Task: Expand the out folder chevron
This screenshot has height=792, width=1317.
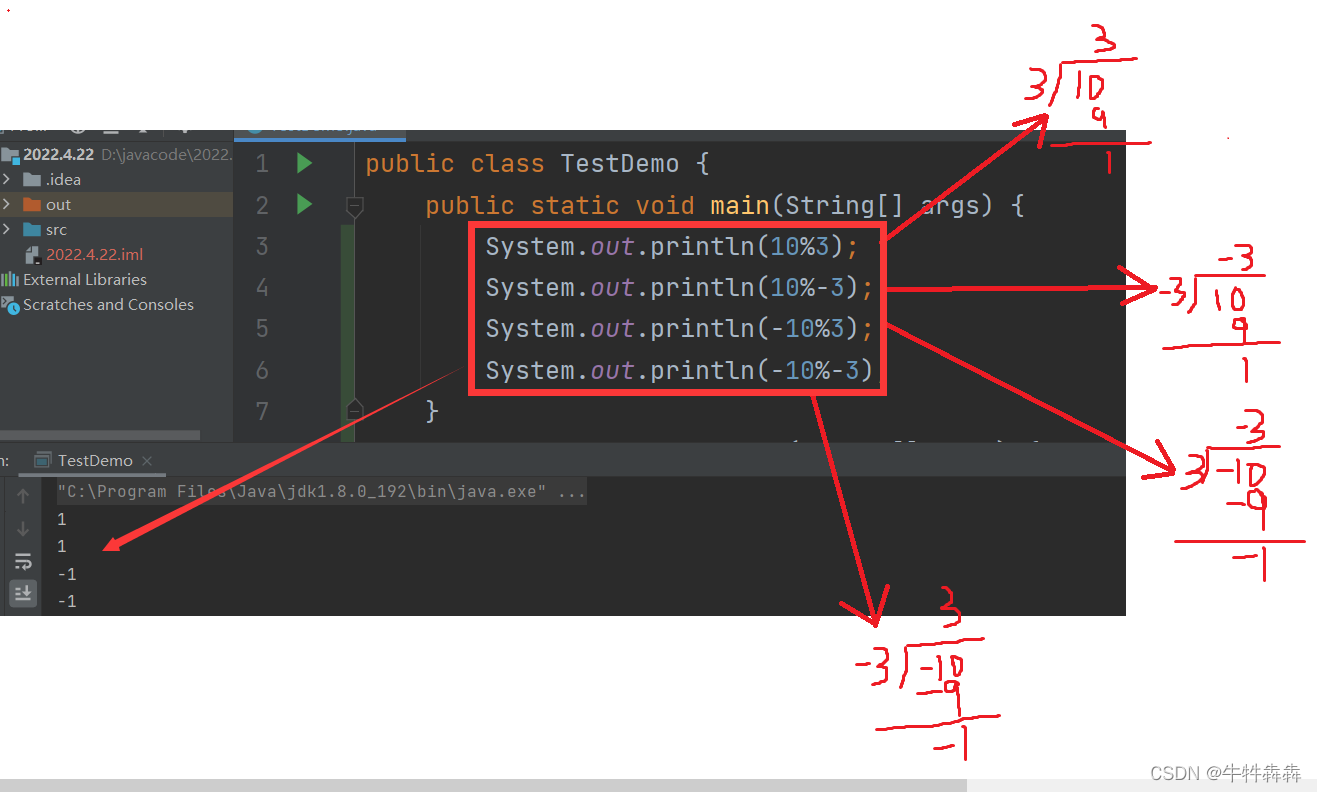Action: coord(6,205)
